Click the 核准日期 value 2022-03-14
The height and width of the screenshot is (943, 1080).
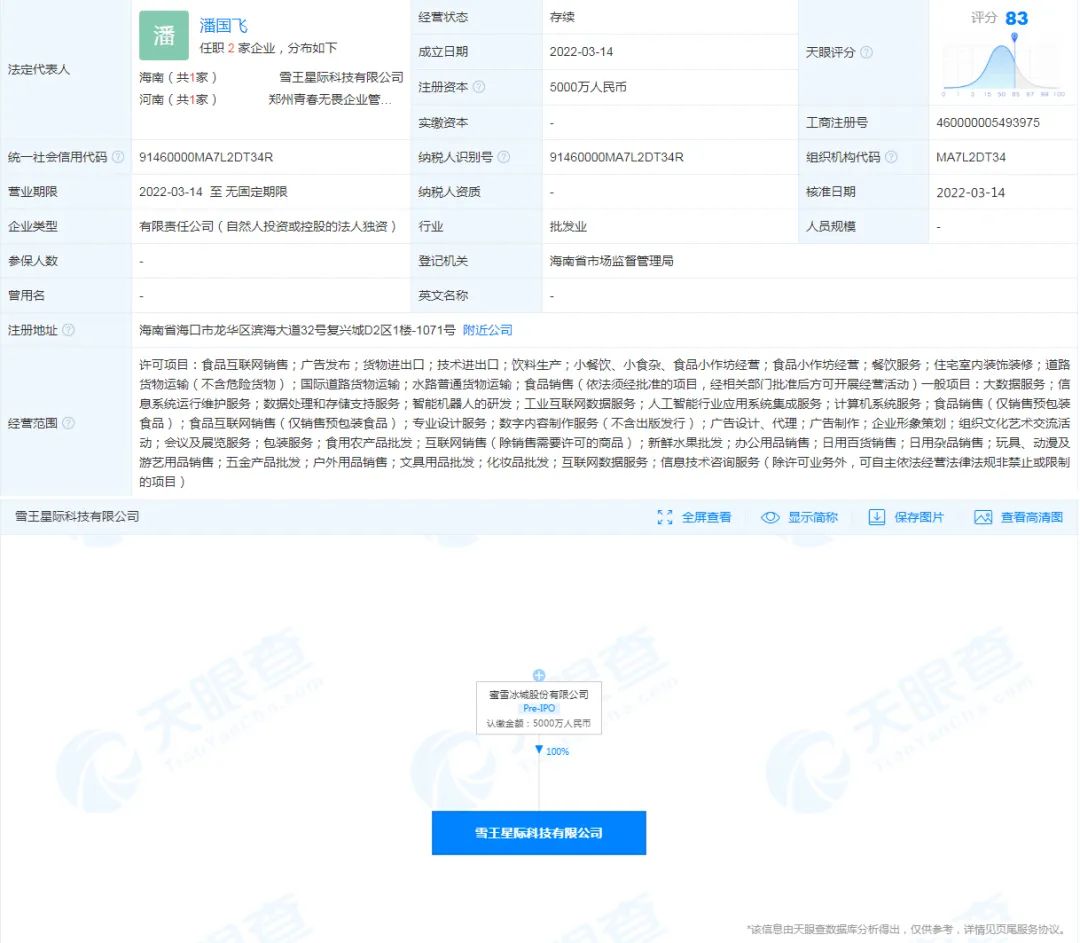970,192
